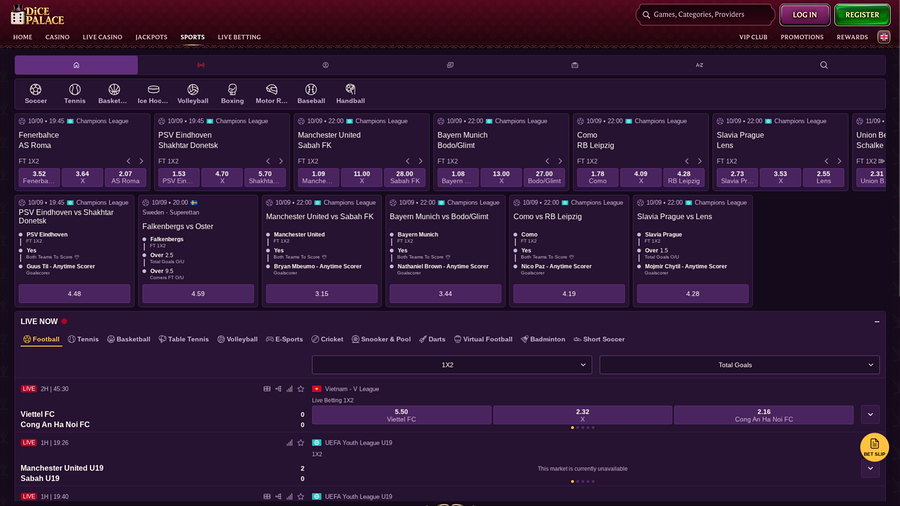
Task: Go to the VIP Club page
Action: 753,37
